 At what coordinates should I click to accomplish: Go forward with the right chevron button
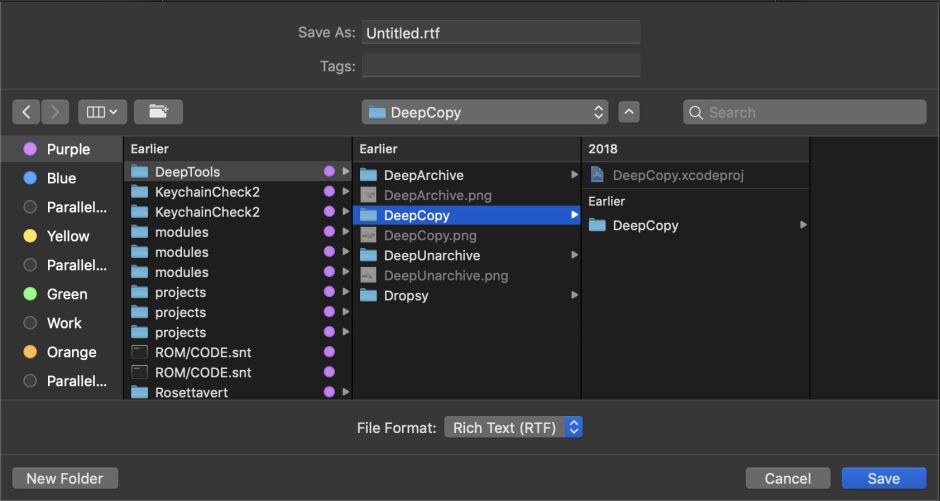point(55,112)
